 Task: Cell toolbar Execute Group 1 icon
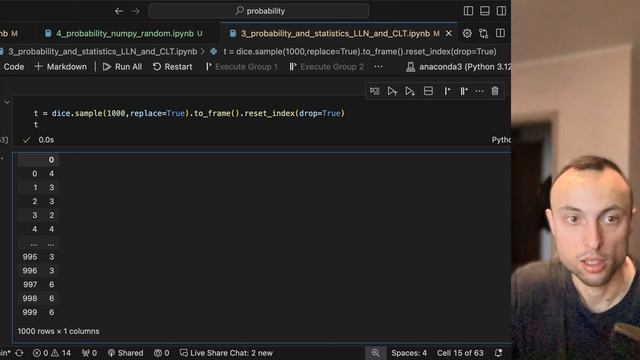[447, 91]
